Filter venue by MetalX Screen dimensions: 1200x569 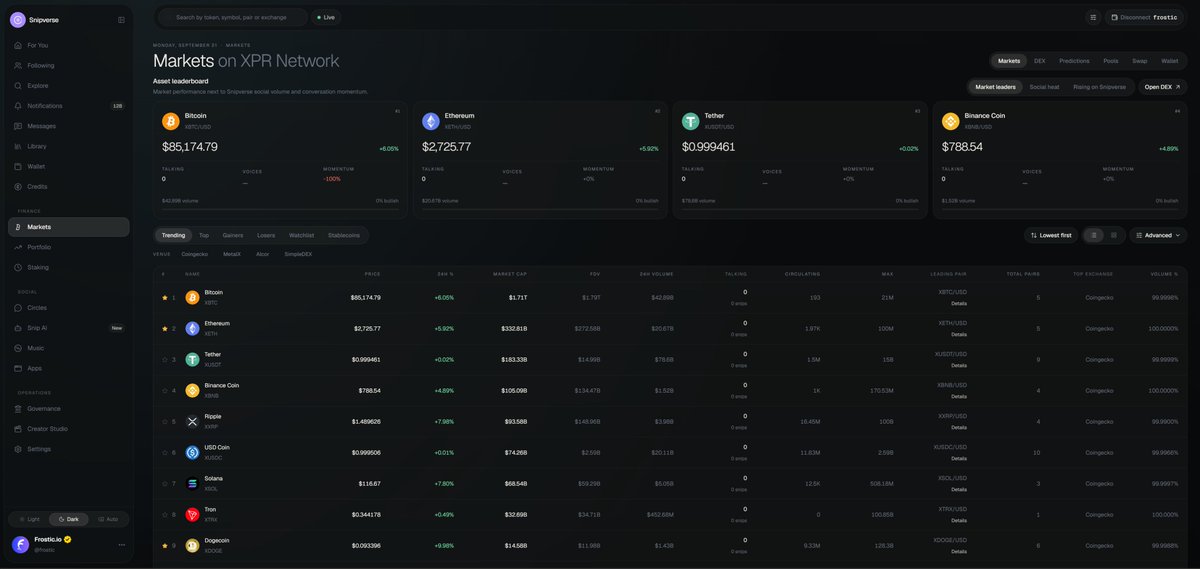click(232, 254)
